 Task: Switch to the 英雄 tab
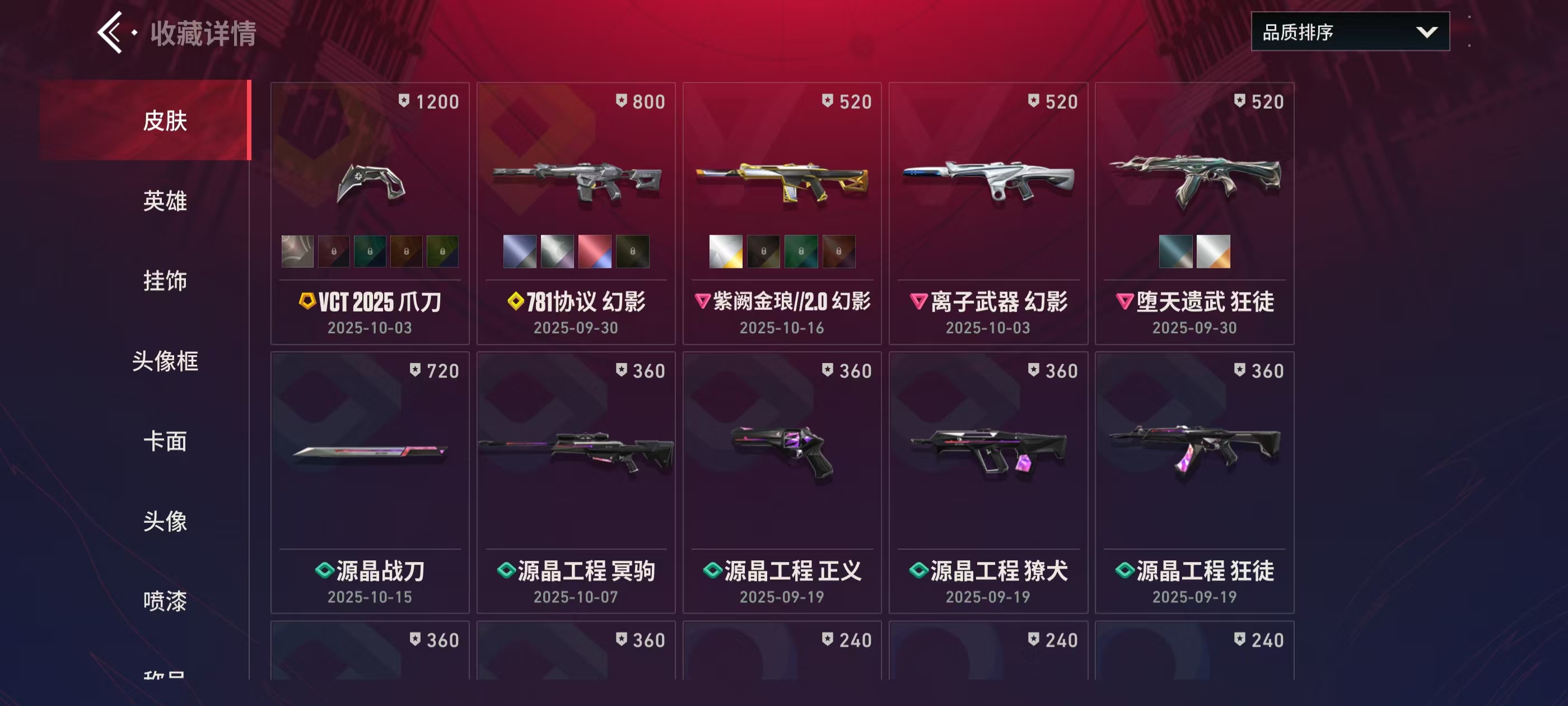tap(165, 201)
